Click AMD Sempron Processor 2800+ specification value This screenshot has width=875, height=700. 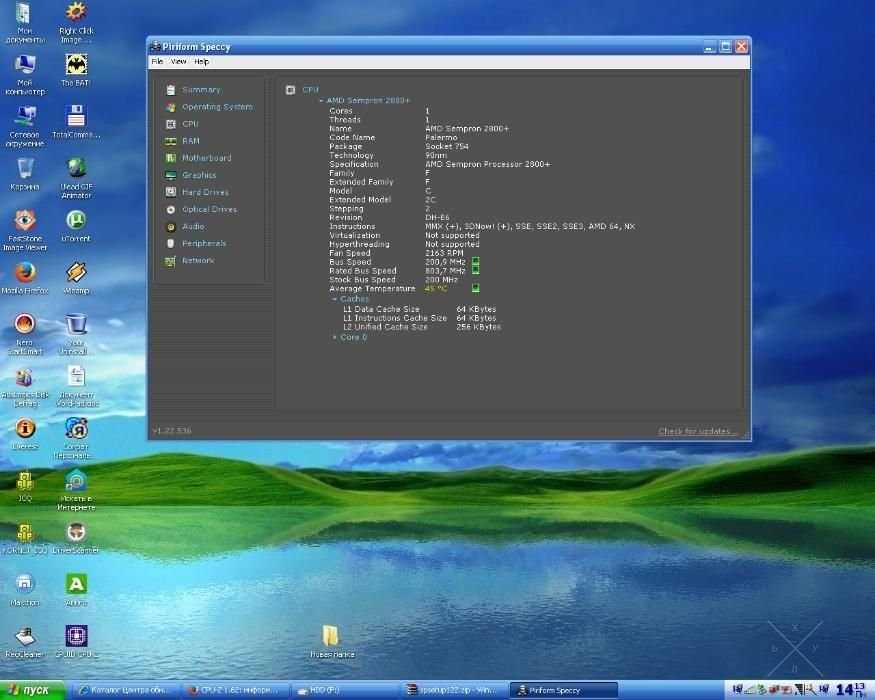[x=488, y=164]
